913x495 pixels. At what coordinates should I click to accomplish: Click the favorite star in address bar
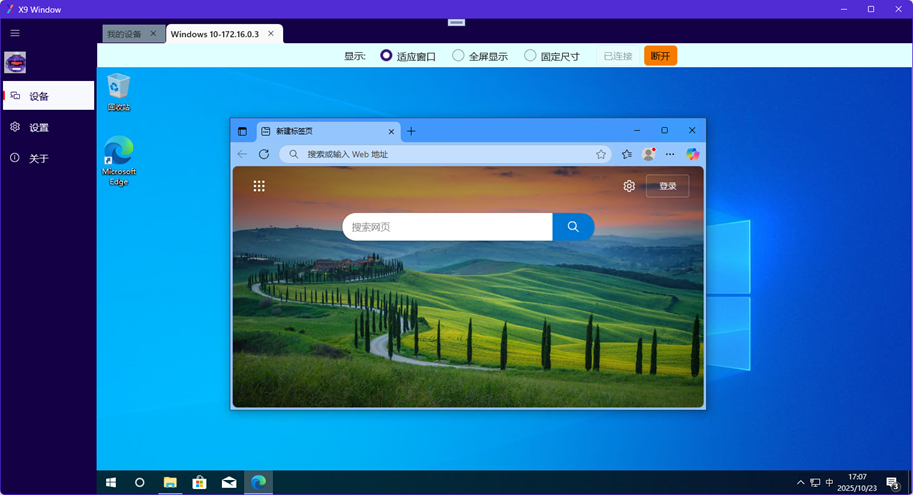[601, 154]
